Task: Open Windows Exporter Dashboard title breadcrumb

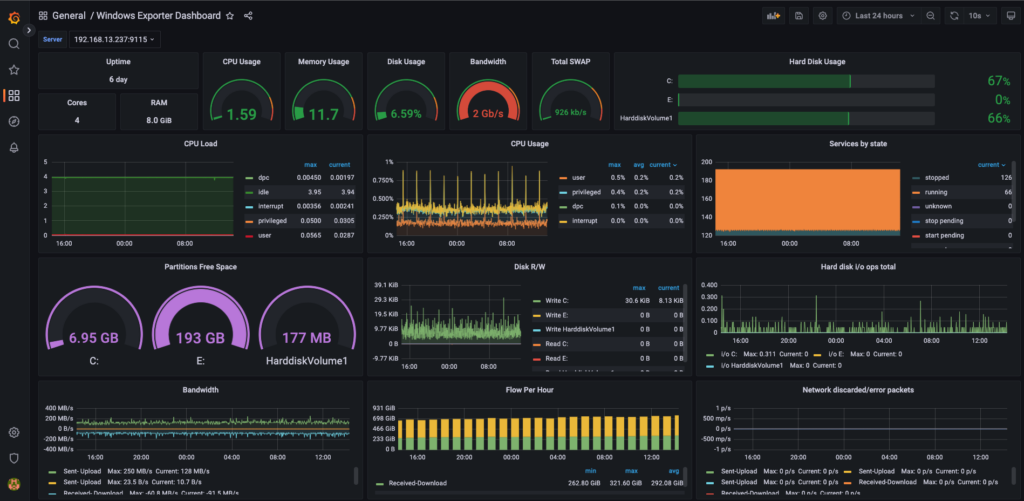Action: click(159, 16)
